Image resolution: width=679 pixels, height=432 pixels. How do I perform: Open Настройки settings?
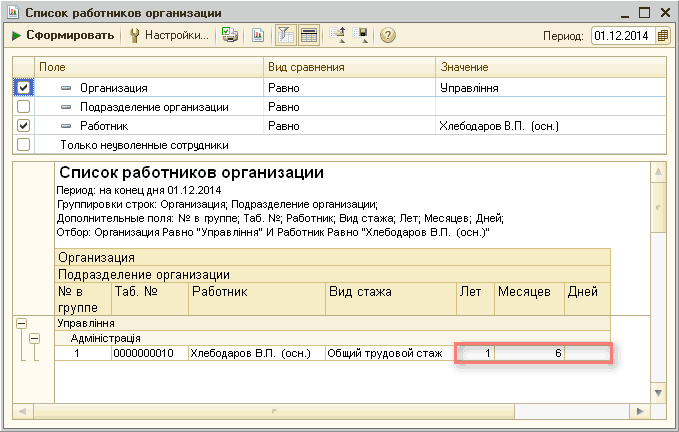coord(169,35)
